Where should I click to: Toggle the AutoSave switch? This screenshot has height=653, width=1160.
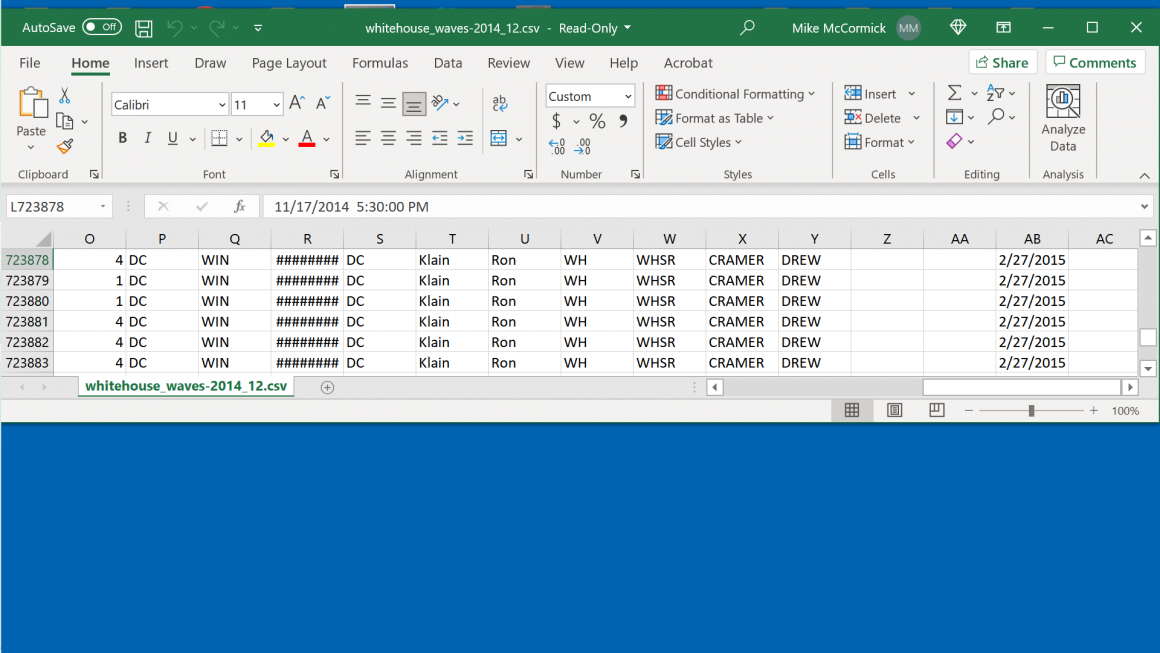tap(101, 28)
